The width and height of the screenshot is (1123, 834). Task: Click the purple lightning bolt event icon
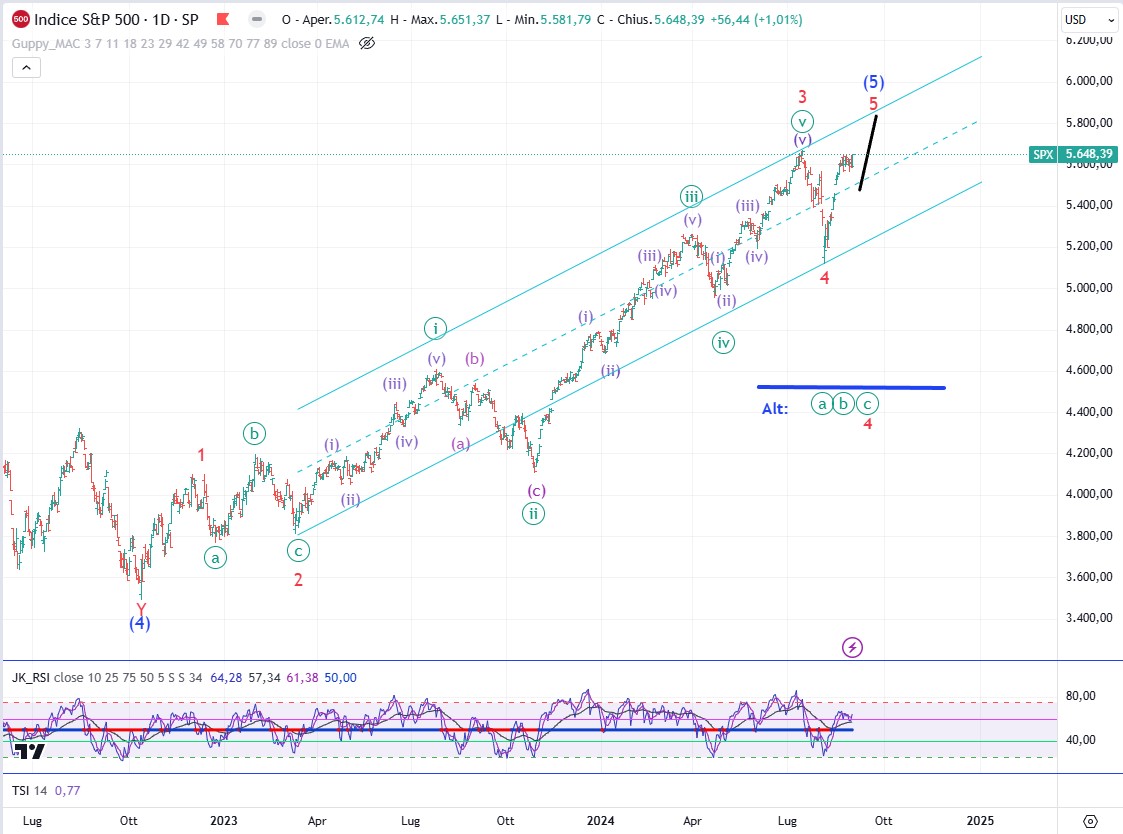click(852, 648)
